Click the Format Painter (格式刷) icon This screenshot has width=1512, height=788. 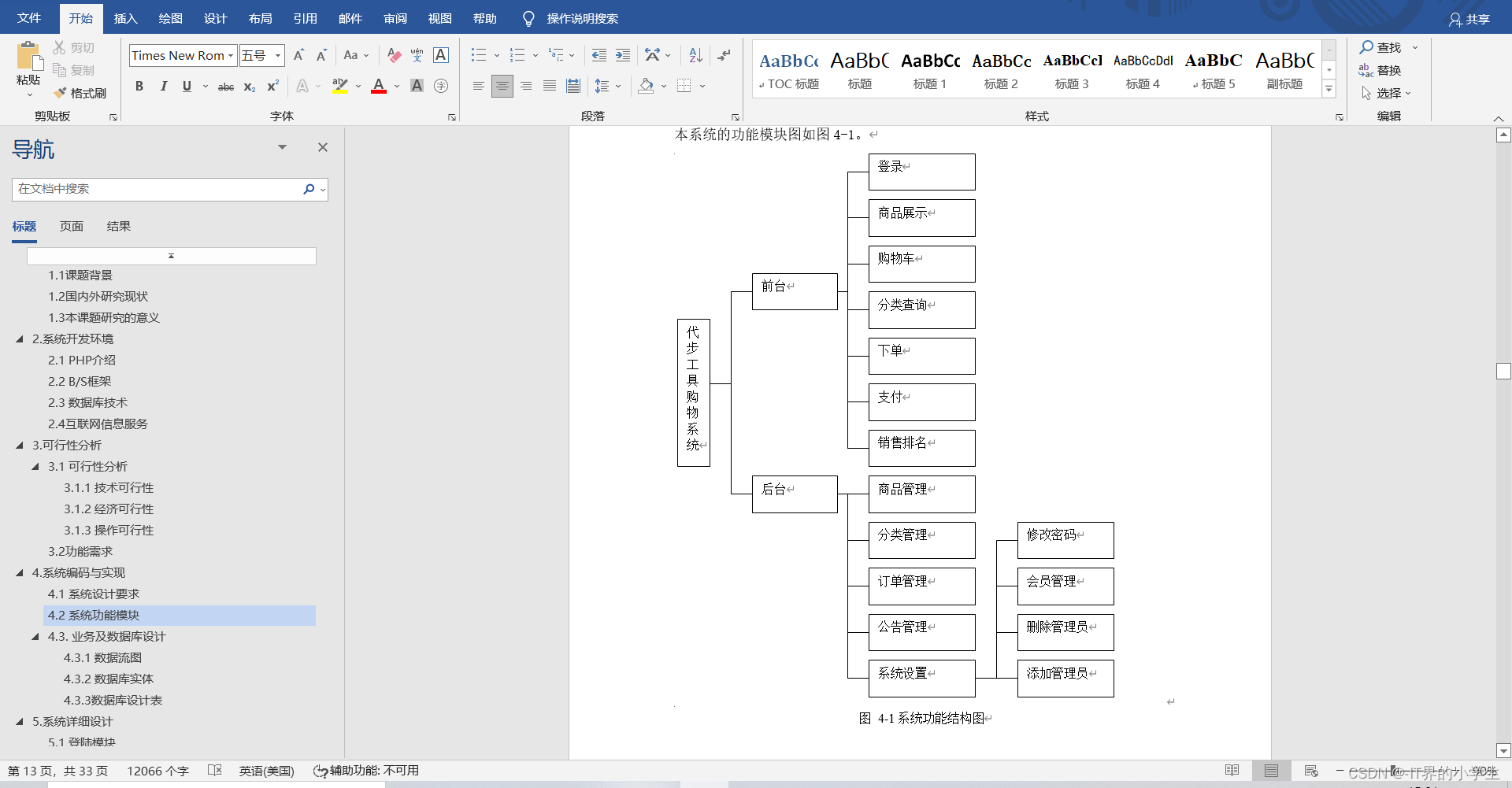[60, 93]
